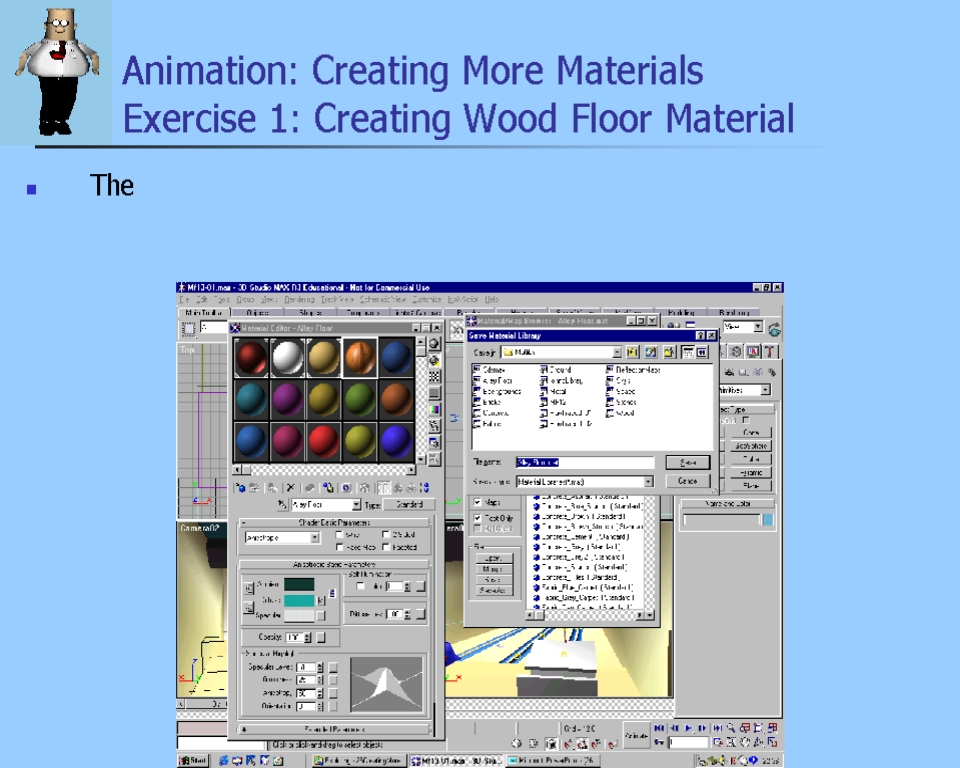Enable the Wire checkbox in shader parameters
The height and width of the screenshot is (768, 960).
[338, 535]
